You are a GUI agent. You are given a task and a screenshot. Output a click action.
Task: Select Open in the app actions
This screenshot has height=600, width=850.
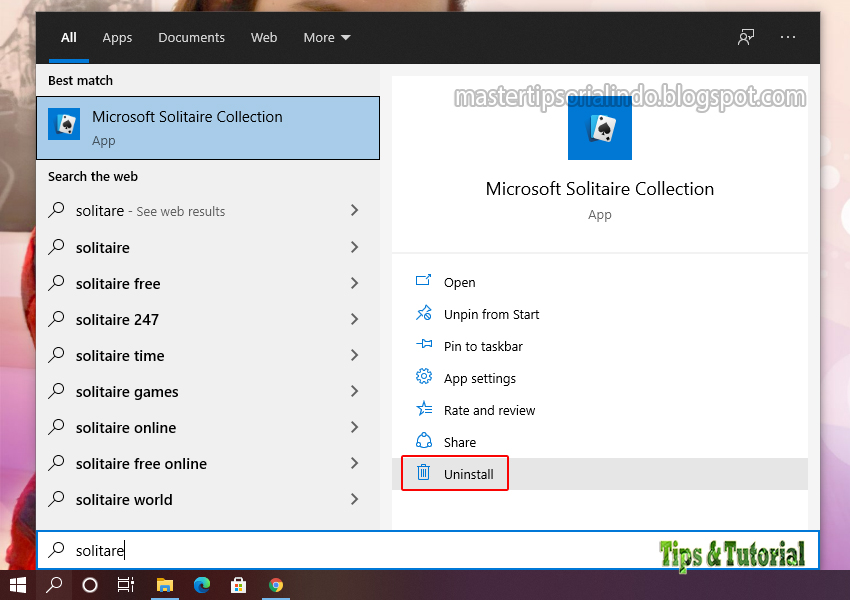pyautogui.click(x=600, y=282)
